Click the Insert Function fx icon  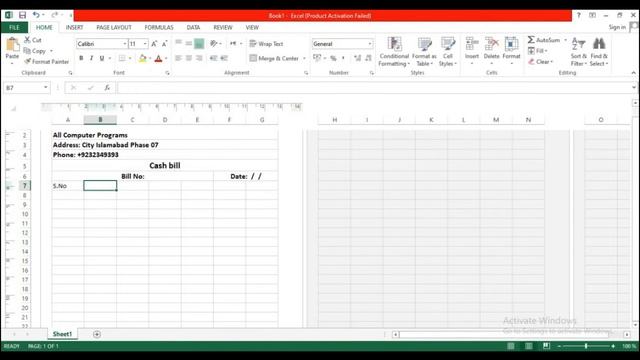(x=107, y=88)
